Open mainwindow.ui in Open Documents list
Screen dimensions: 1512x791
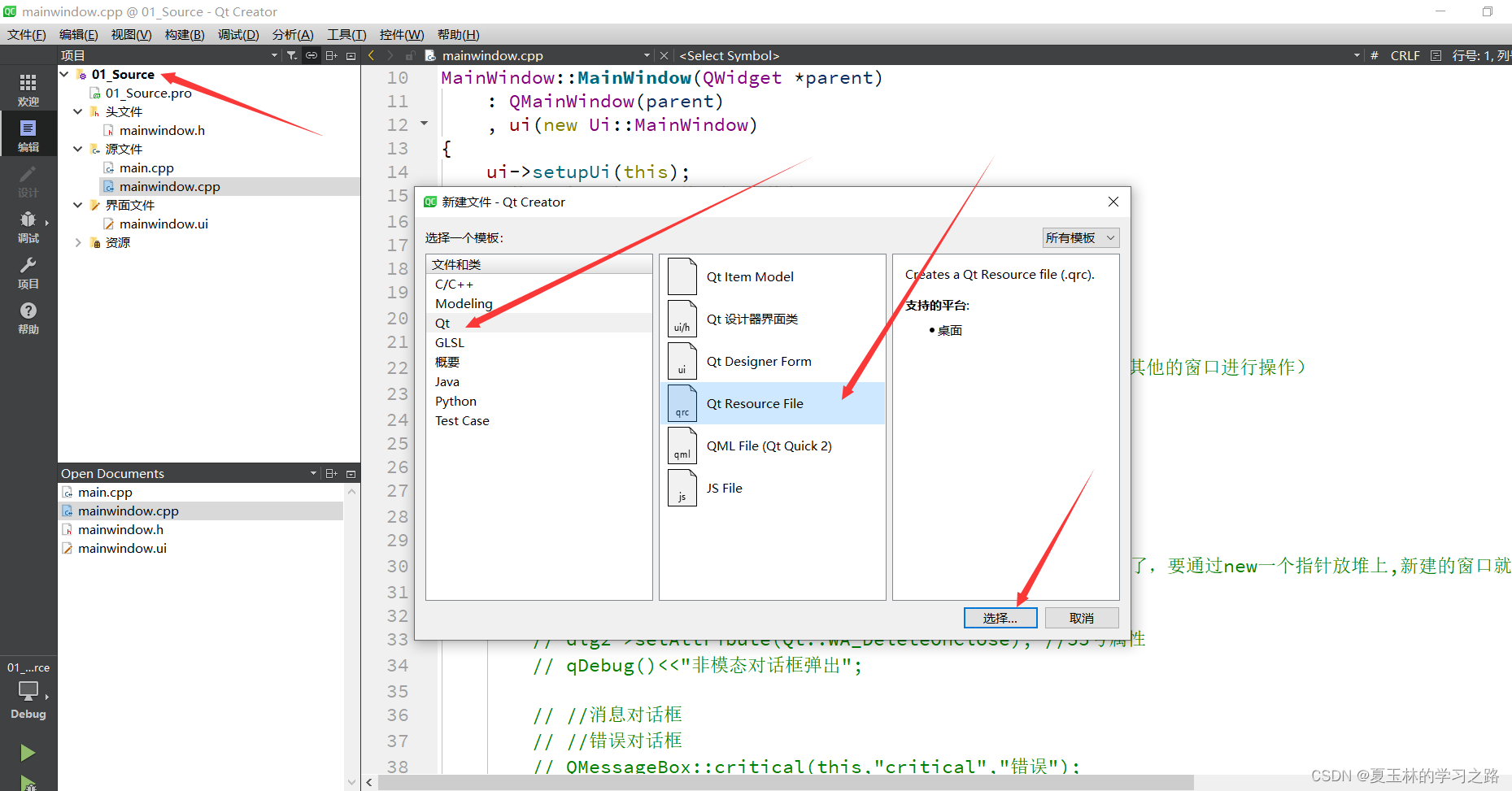pyautogui.click(x=122, y=548)
